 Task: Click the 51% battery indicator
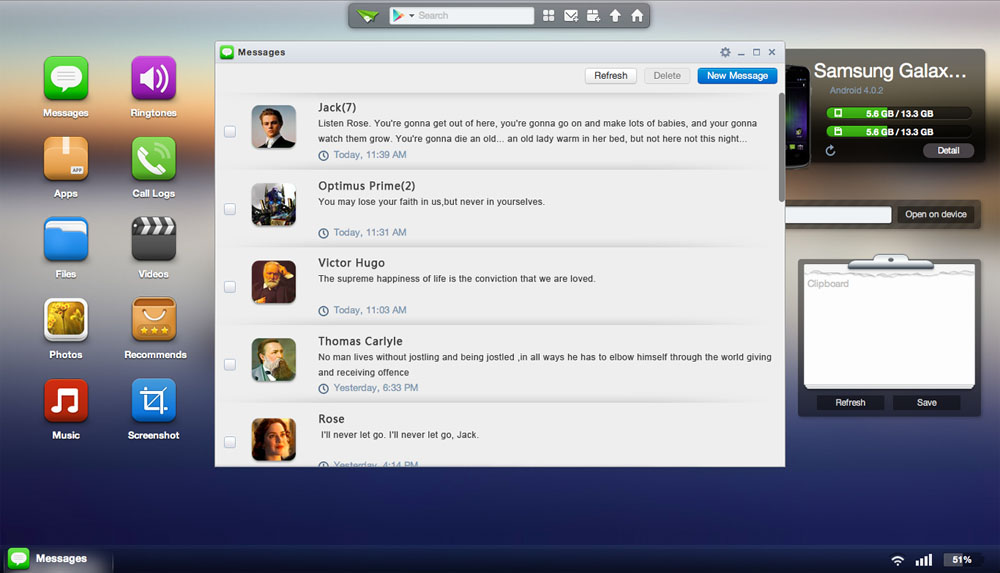pos(962,560)
